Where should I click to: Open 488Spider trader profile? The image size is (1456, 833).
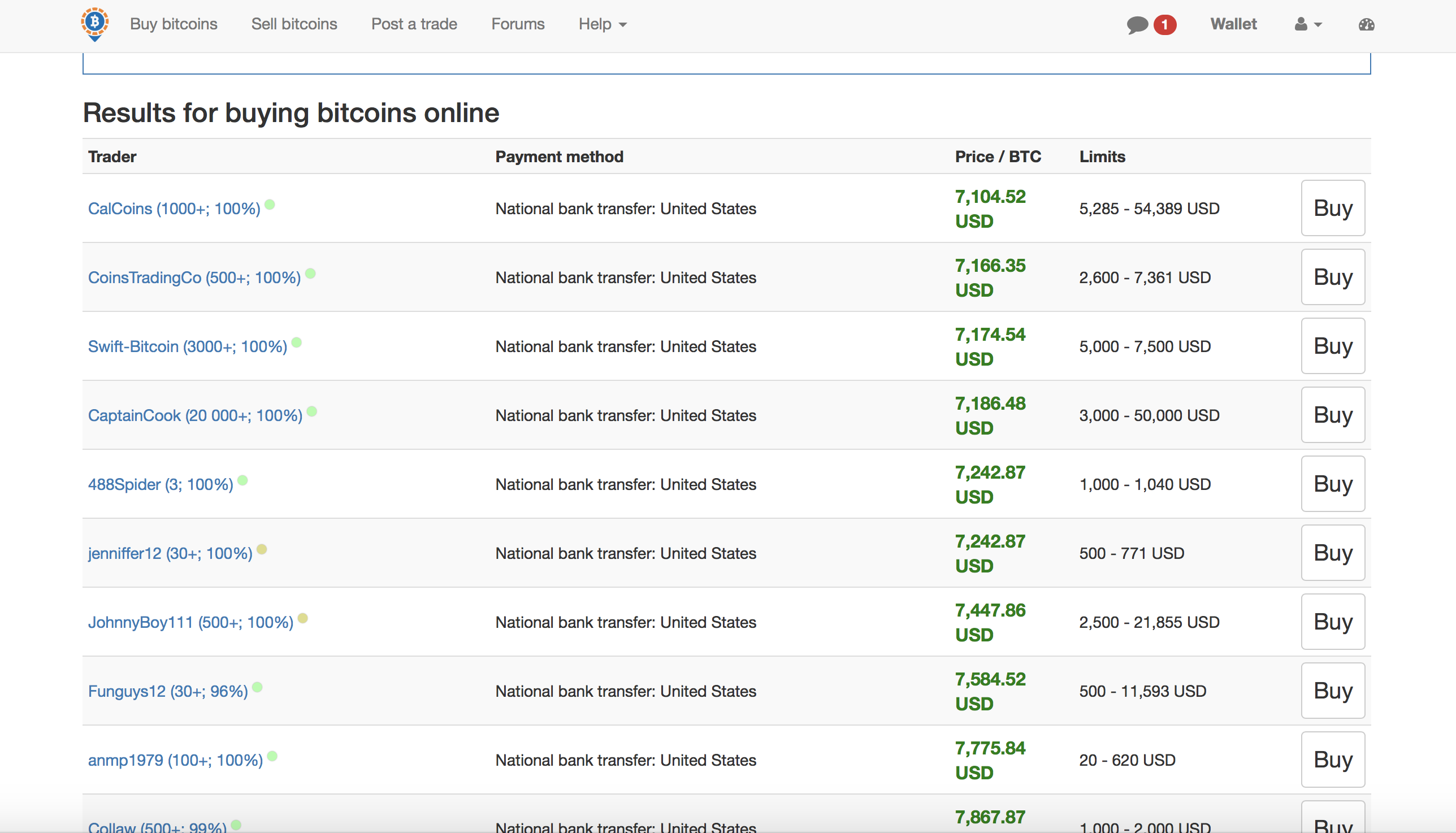[x=160, y=484]
